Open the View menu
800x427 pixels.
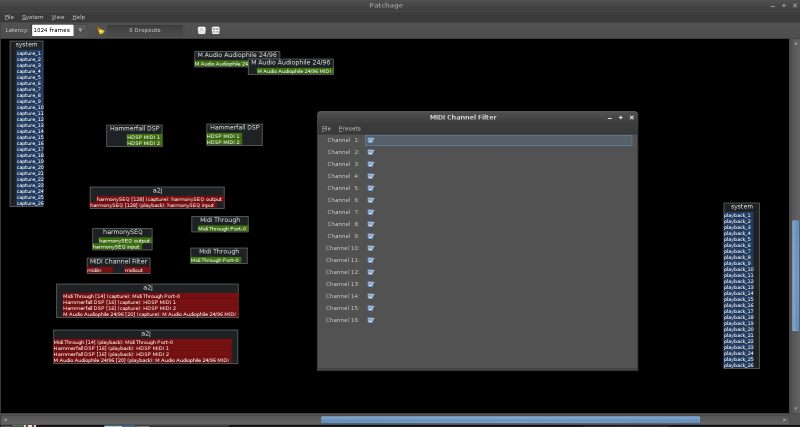[x=58, y=17]
